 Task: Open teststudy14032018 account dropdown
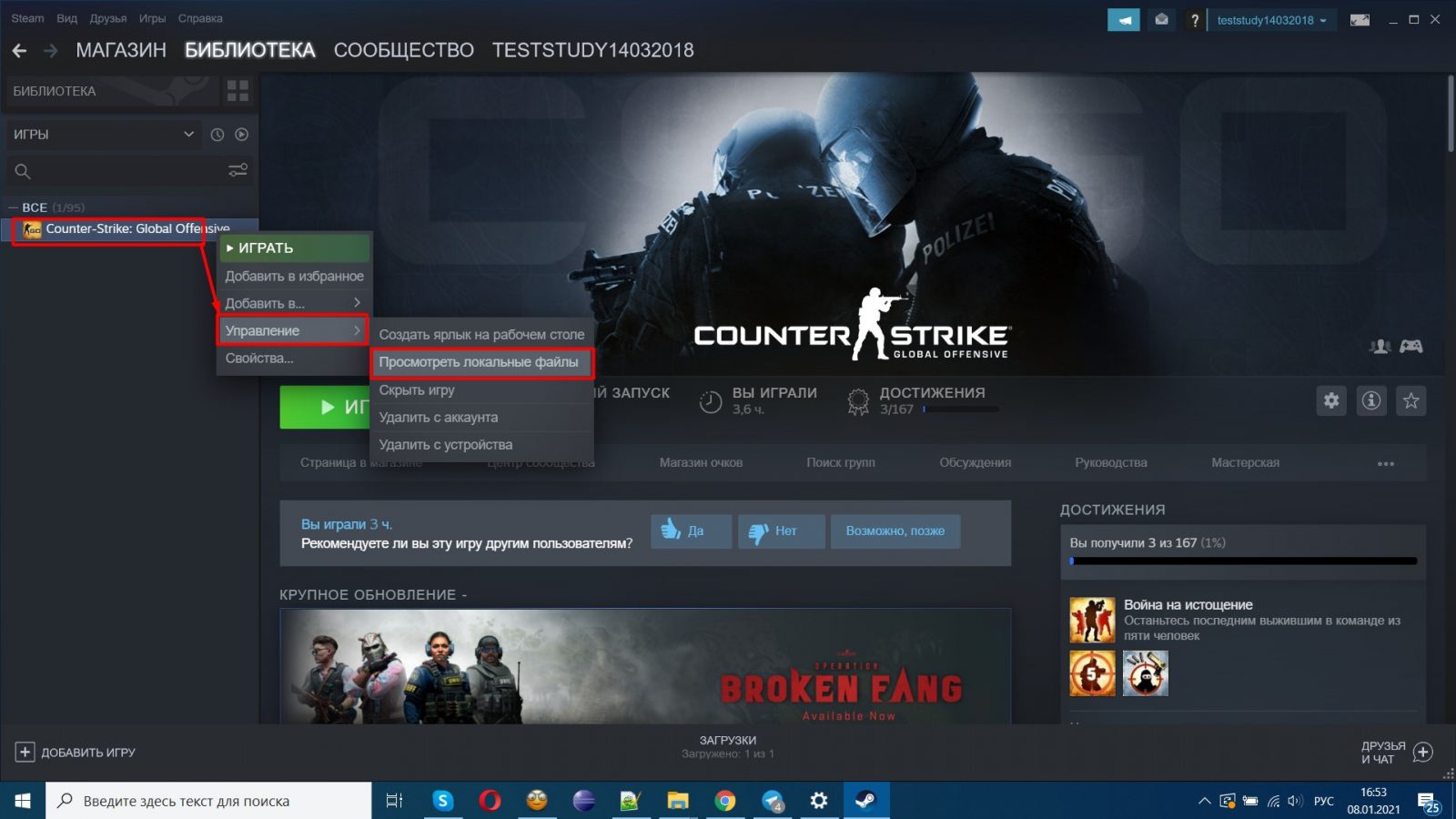click(x=1271, y=20)
